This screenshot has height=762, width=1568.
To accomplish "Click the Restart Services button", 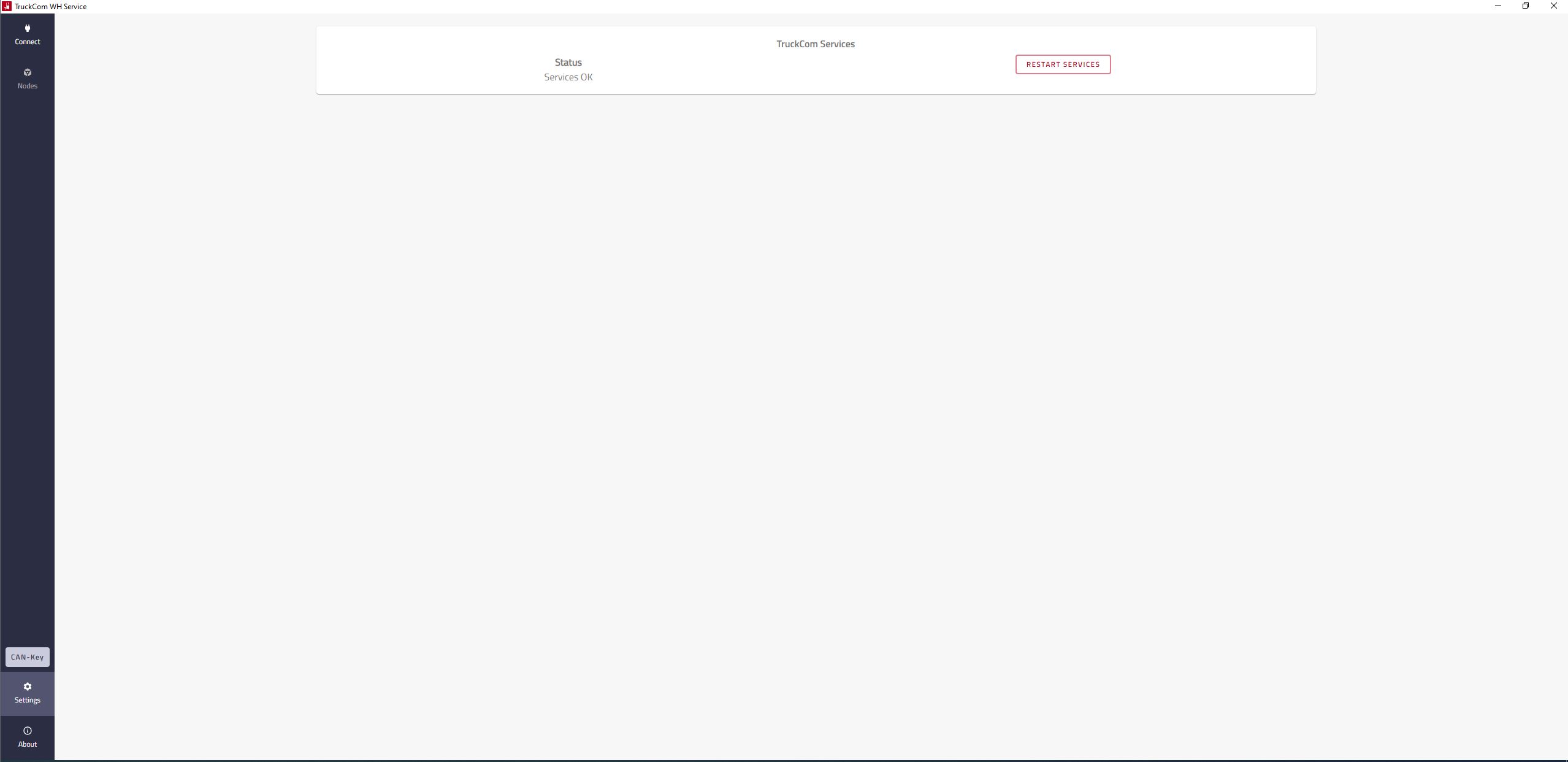I will pyautogui.click(x=1063, y=64).
